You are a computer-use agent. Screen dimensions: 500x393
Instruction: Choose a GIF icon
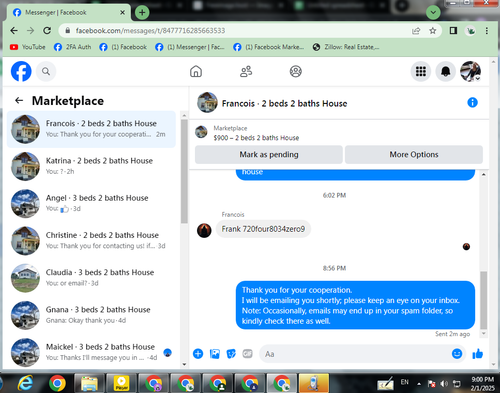pyautogui.click(x=247, y=353)
